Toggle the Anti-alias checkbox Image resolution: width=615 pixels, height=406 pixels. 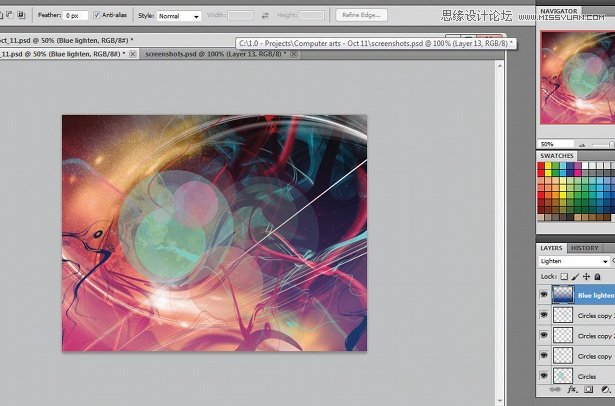click(97, 16)
